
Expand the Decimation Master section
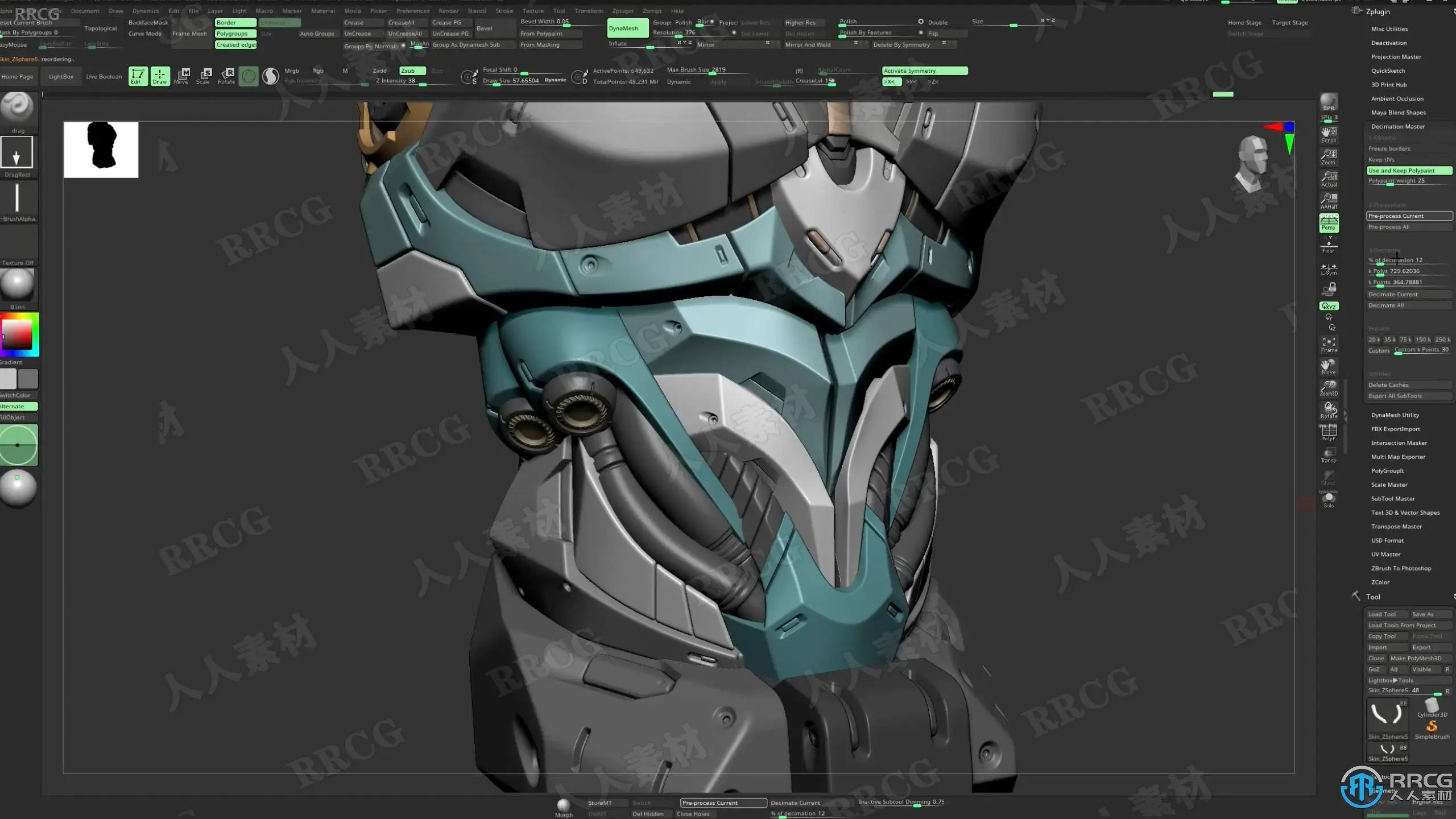click(1397, 126)
